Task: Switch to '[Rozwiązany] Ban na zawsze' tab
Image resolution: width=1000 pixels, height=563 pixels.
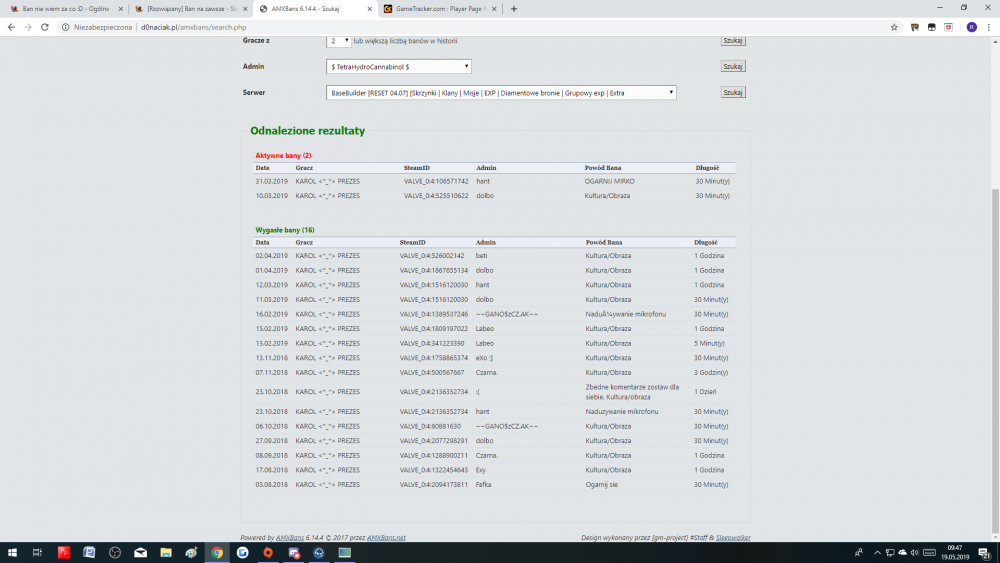Action: [x=189, y=9]
